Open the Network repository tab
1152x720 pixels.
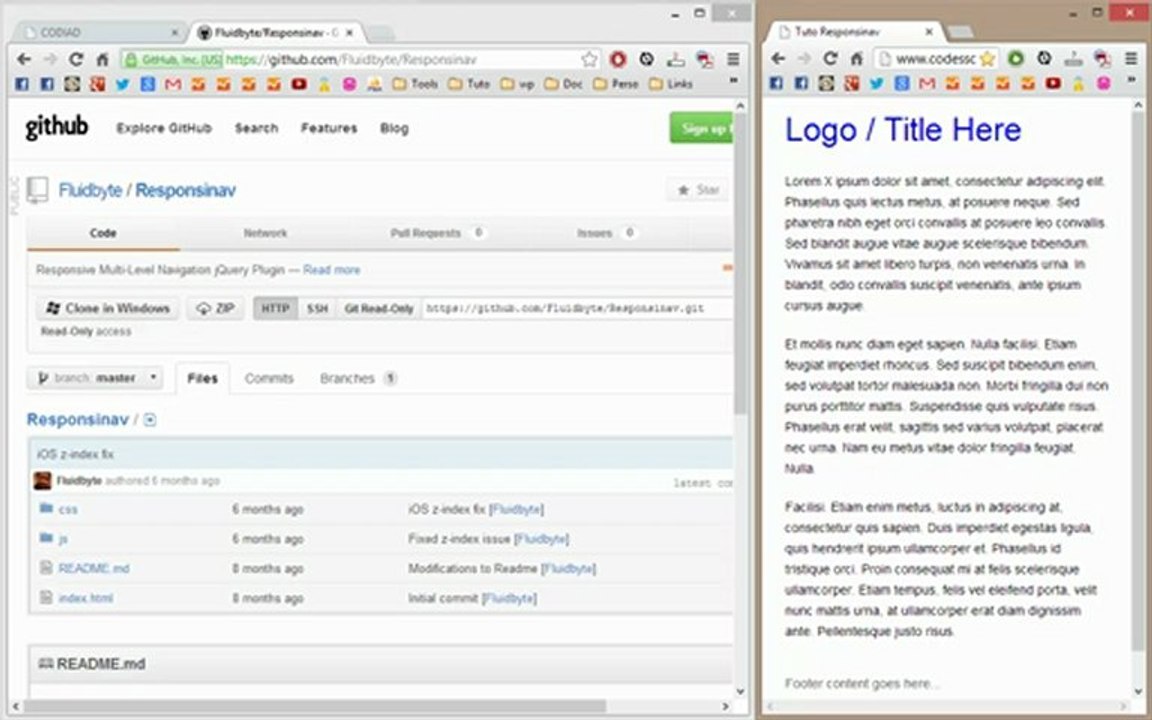(265, 233)
